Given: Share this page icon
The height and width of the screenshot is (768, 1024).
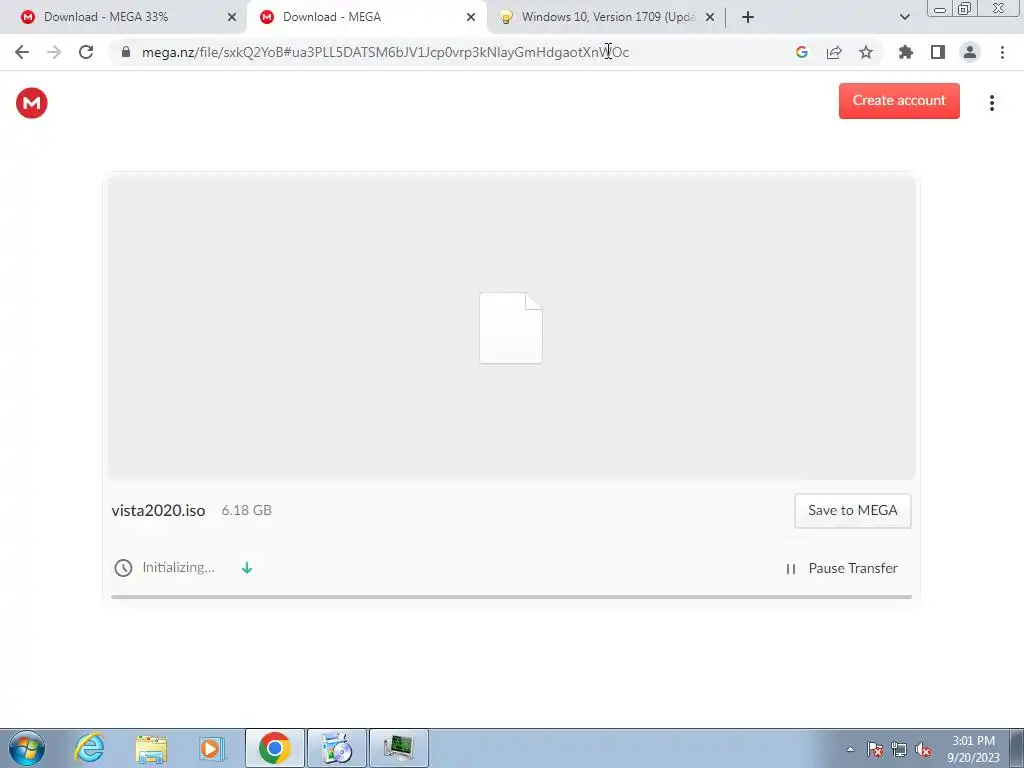Looking at the screenshot, I should (x=834, y=52).
